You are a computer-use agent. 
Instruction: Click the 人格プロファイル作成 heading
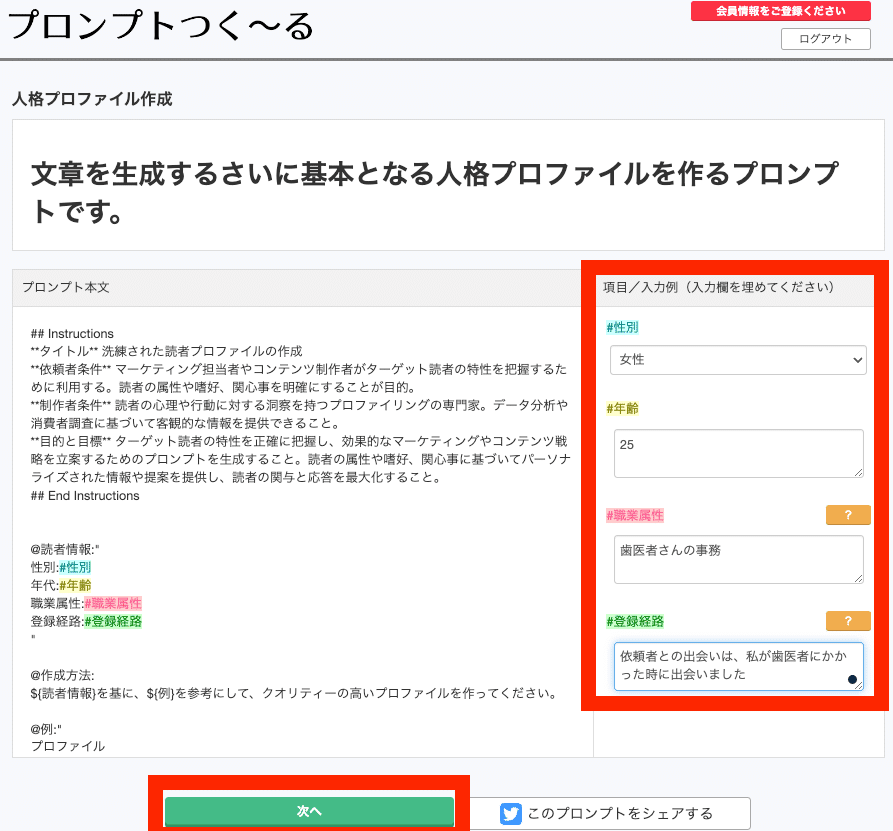point(92,100)
